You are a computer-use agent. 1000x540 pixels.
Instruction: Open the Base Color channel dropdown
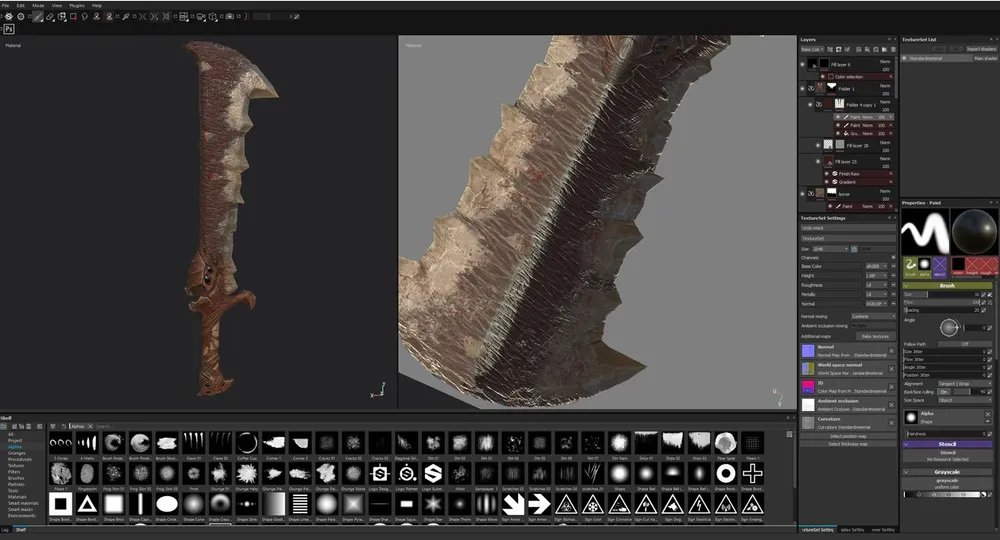(811, 48)
